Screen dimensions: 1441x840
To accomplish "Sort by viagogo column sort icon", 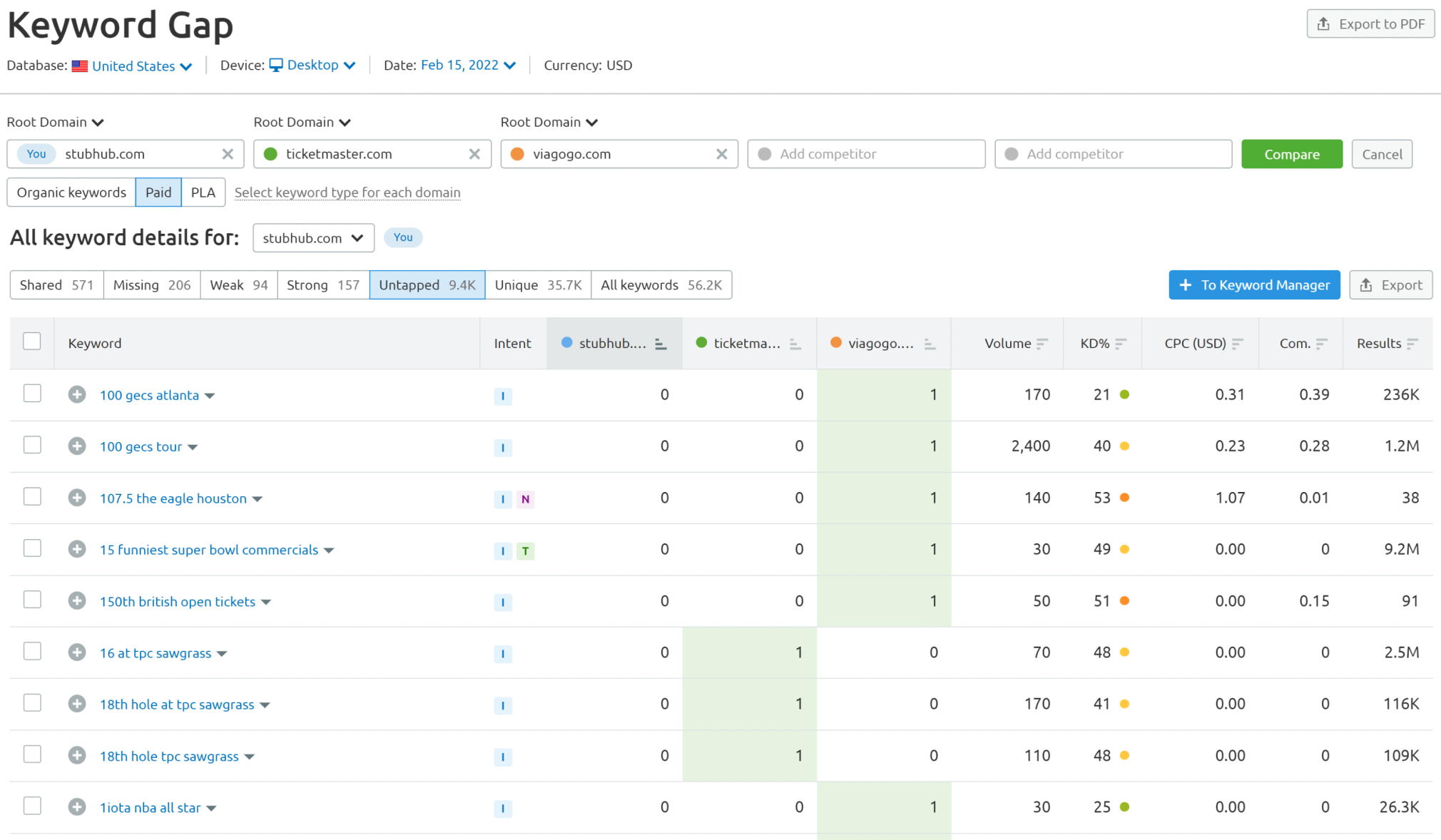I will click(x=930, y=344).
